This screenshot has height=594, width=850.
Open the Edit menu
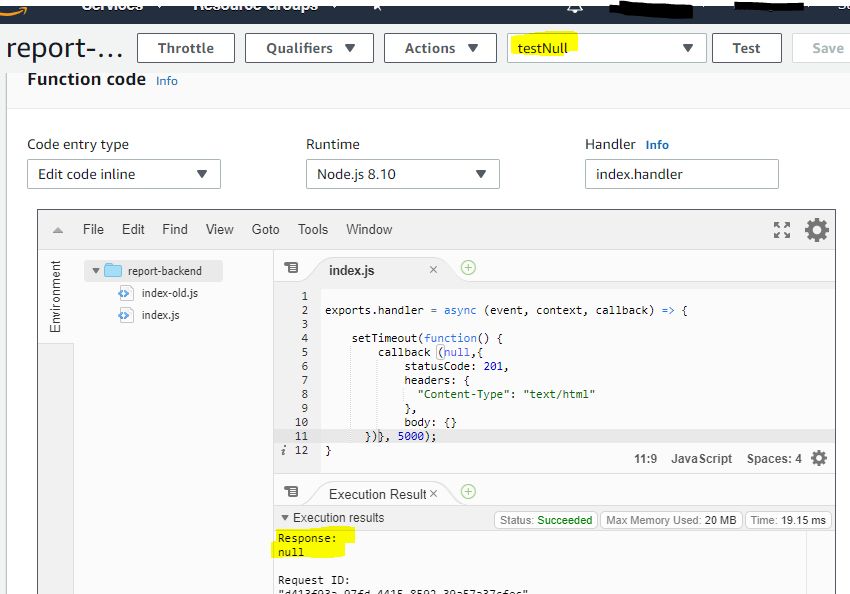tap(133, 229)
